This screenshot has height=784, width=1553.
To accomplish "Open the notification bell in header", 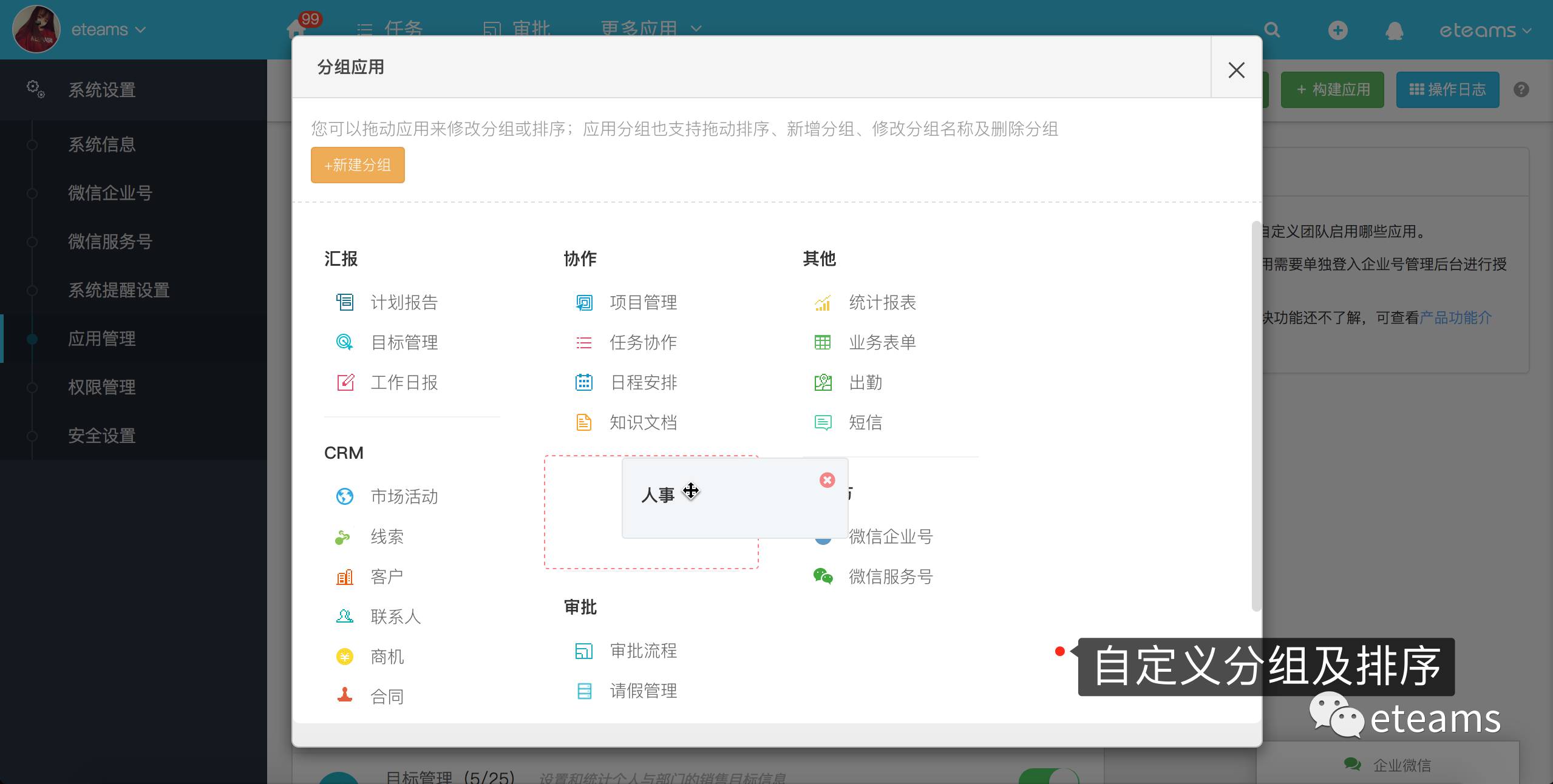I will coord(1394,30).
